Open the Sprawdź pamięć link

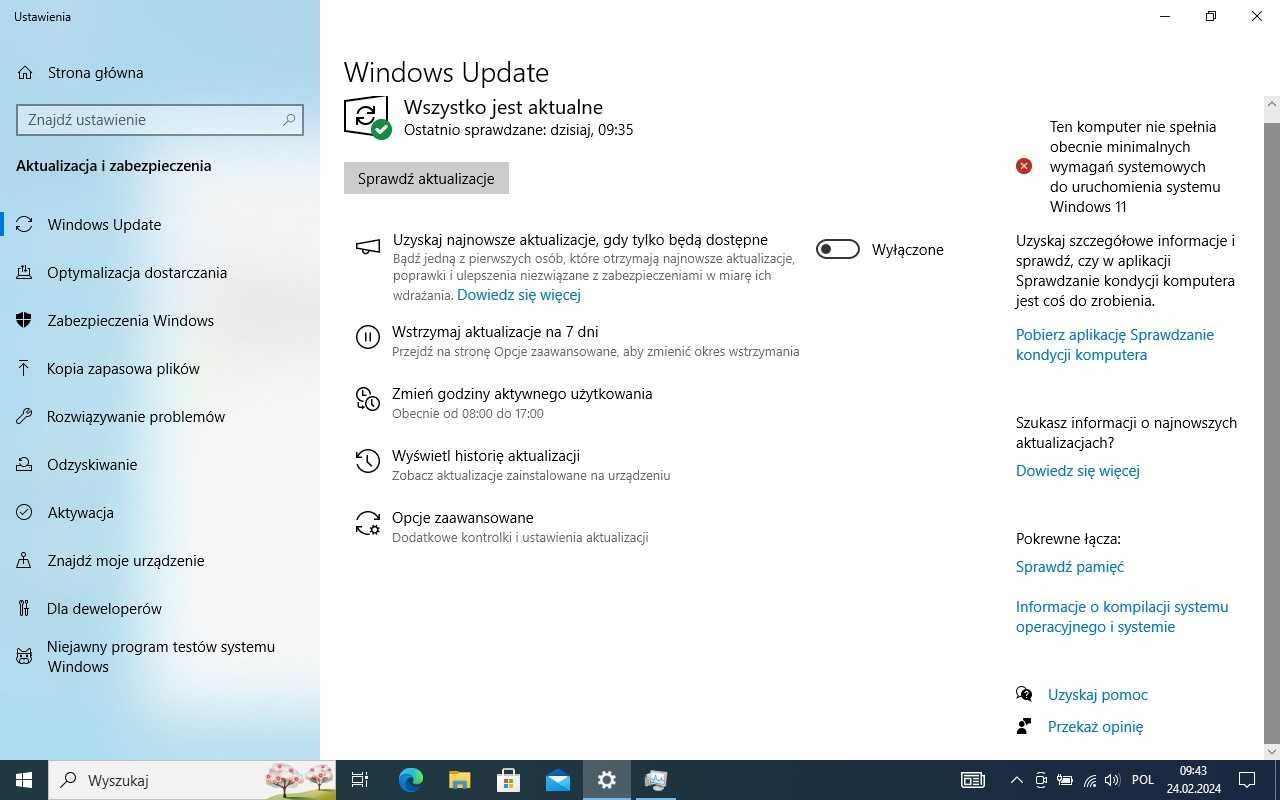click(x=1070, y=567)
